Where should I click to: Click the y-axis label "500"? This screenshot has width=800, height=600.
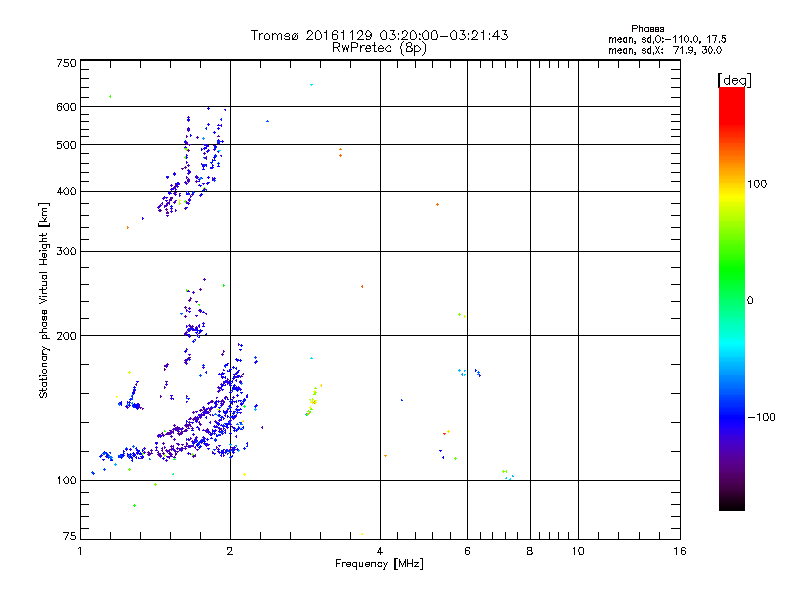(66, 145)
